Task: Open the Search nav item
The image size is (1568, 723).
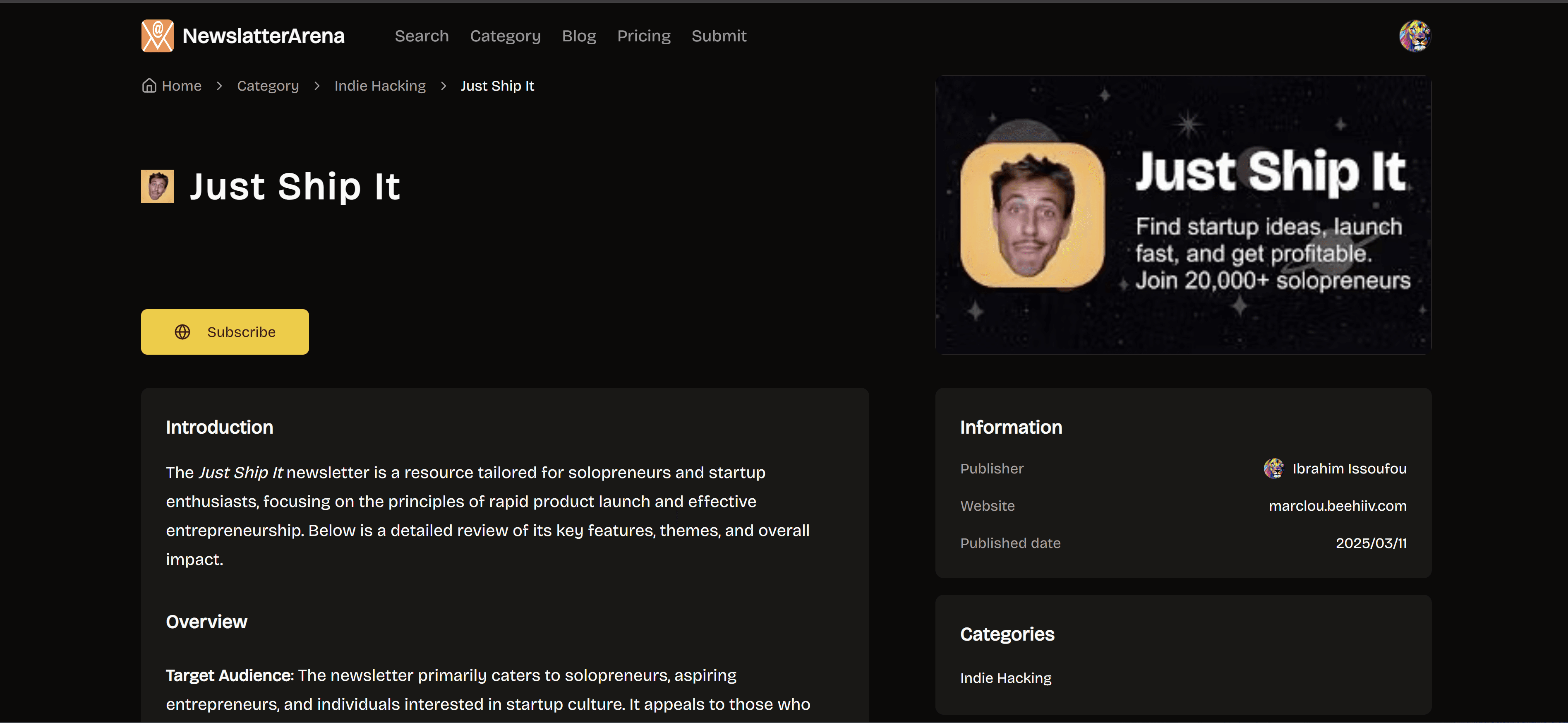Action: tap(421, 36)
